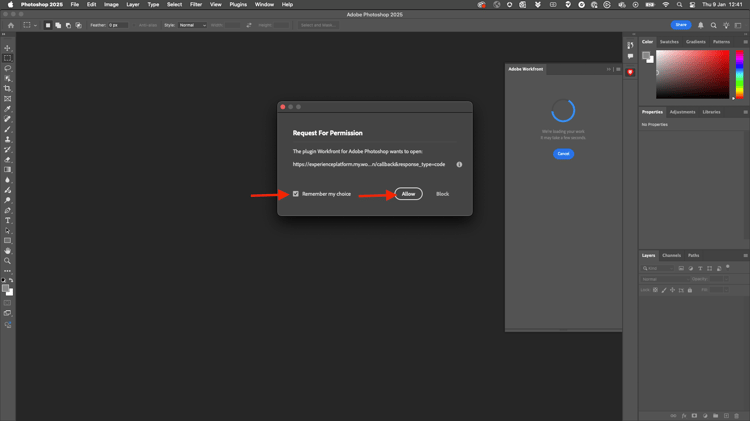Open Layers panel options menu

745,255
